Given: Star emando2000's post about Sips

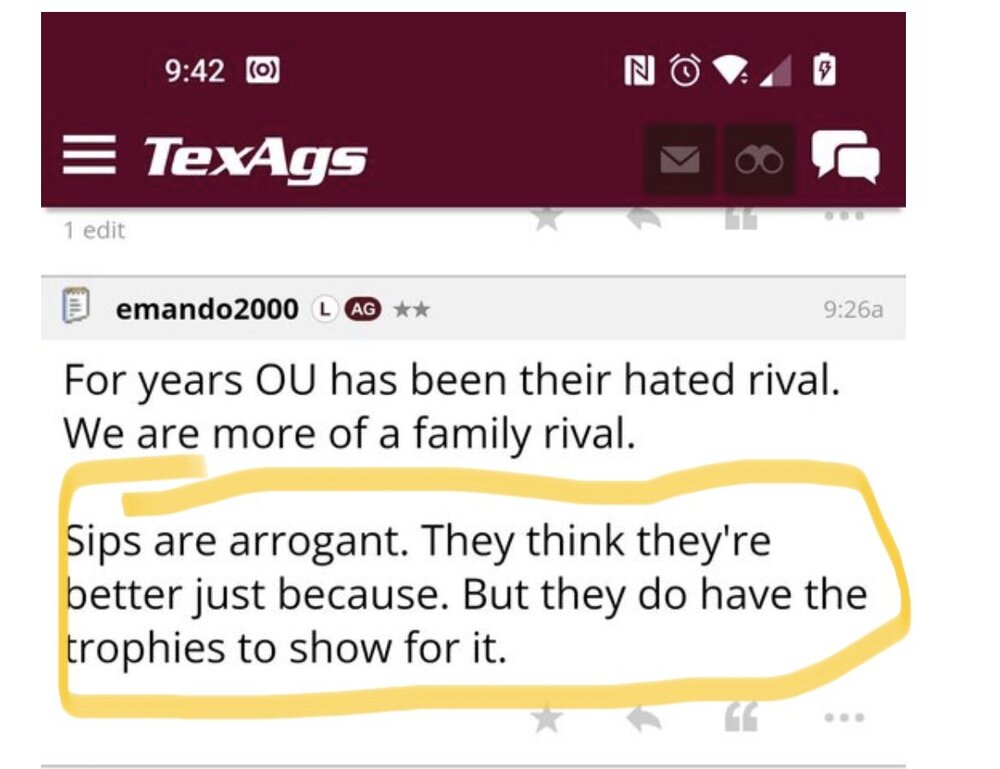Looking at the screenshot, I should 546,718.
